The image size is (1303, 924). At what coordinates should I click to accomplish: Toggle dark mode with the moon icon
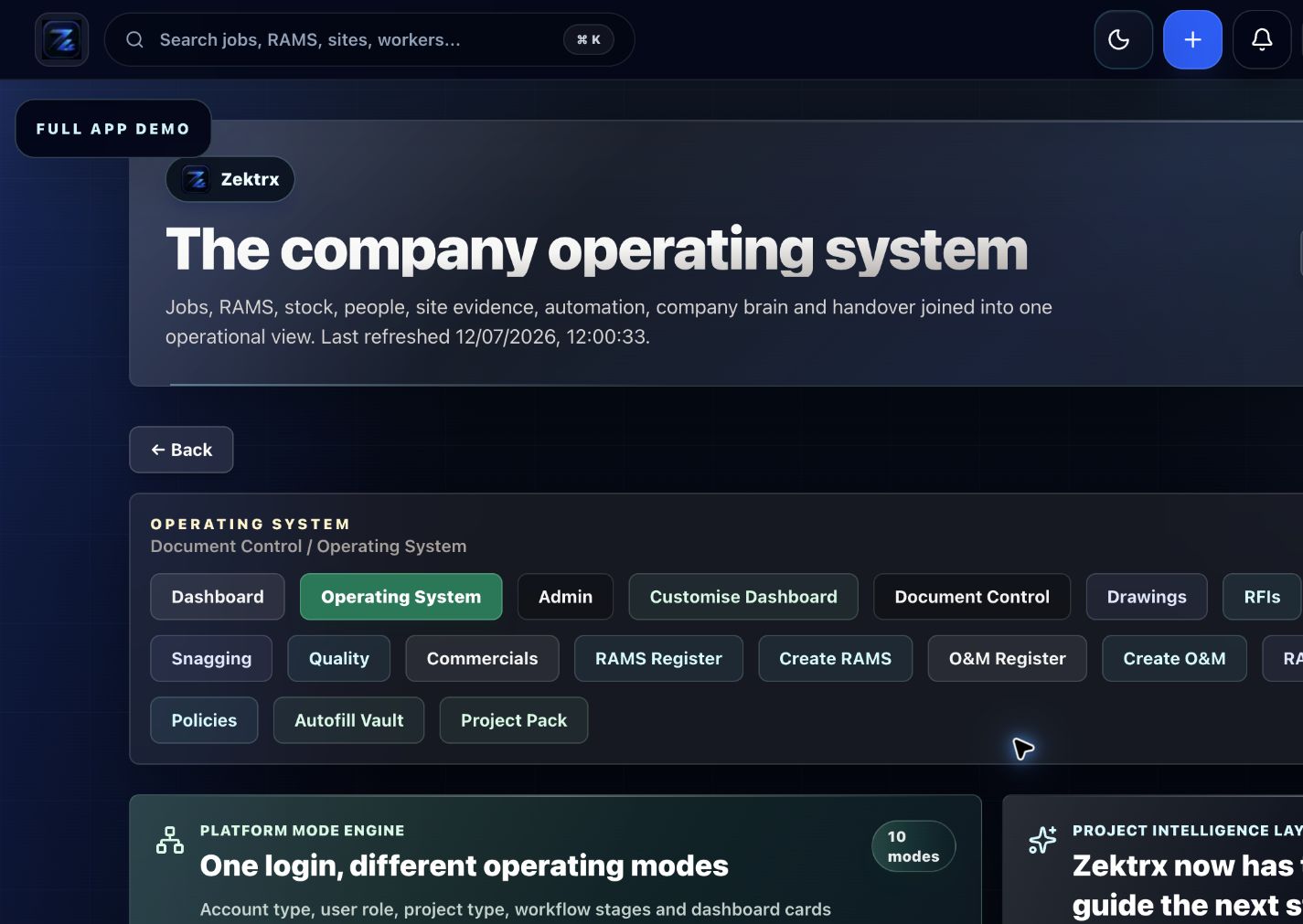tap(1123, 39)
